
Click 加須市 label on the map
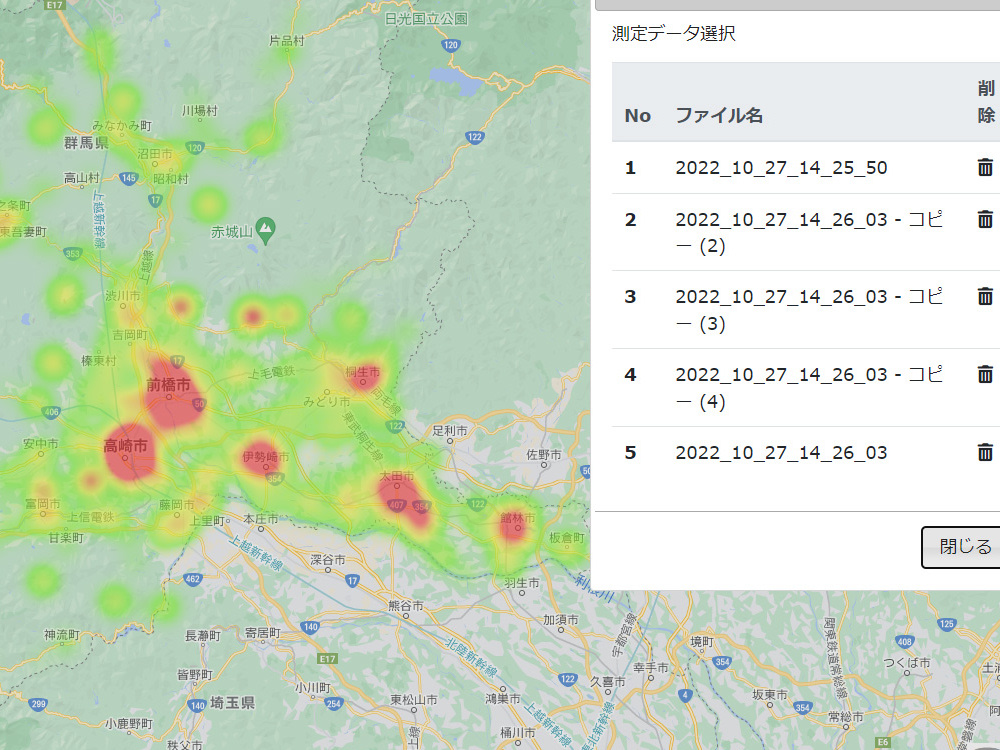coord(561,619)
